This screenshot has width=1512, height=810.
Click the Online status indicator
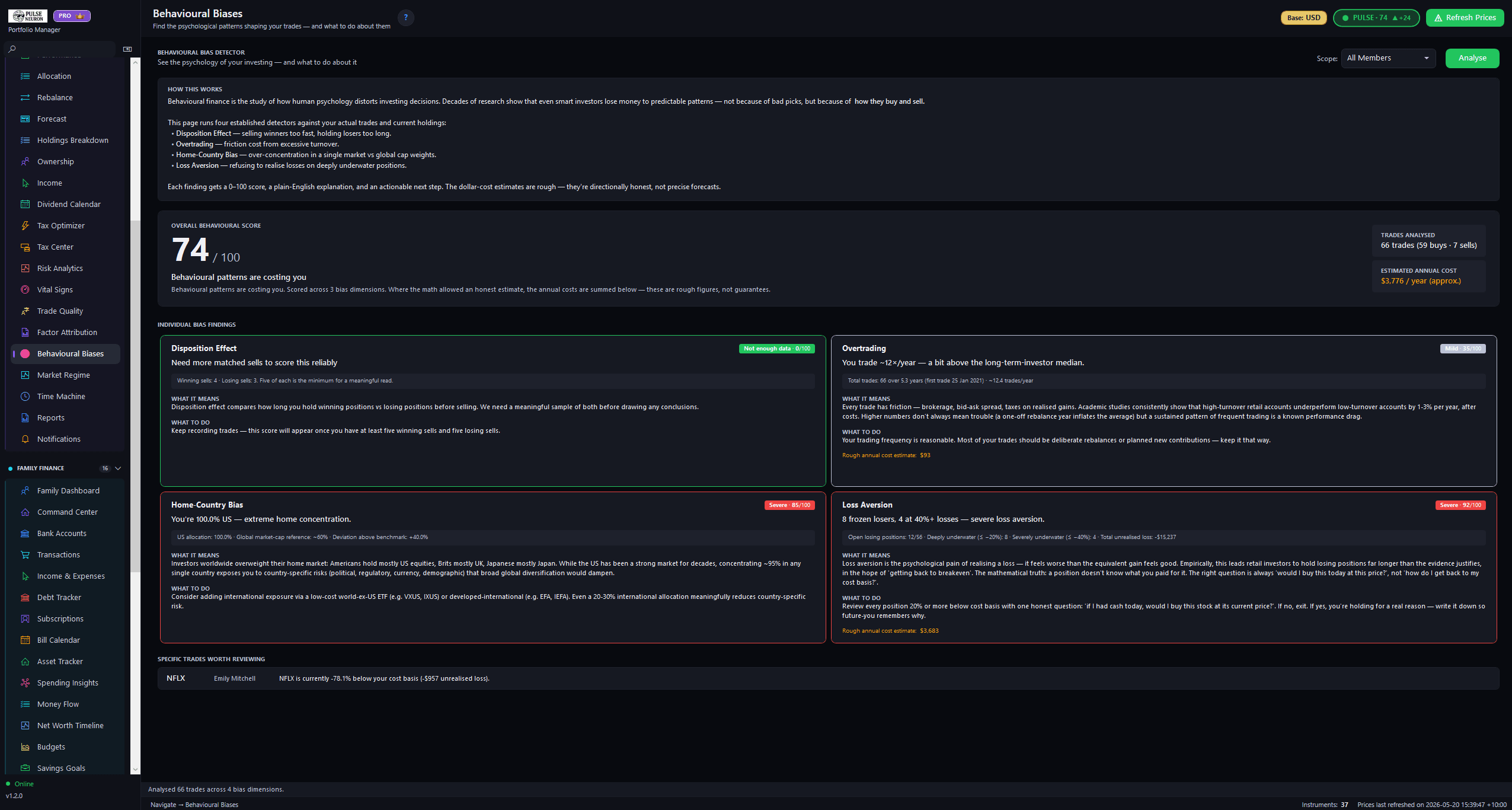pyautogui.click(x=20, y=784)
